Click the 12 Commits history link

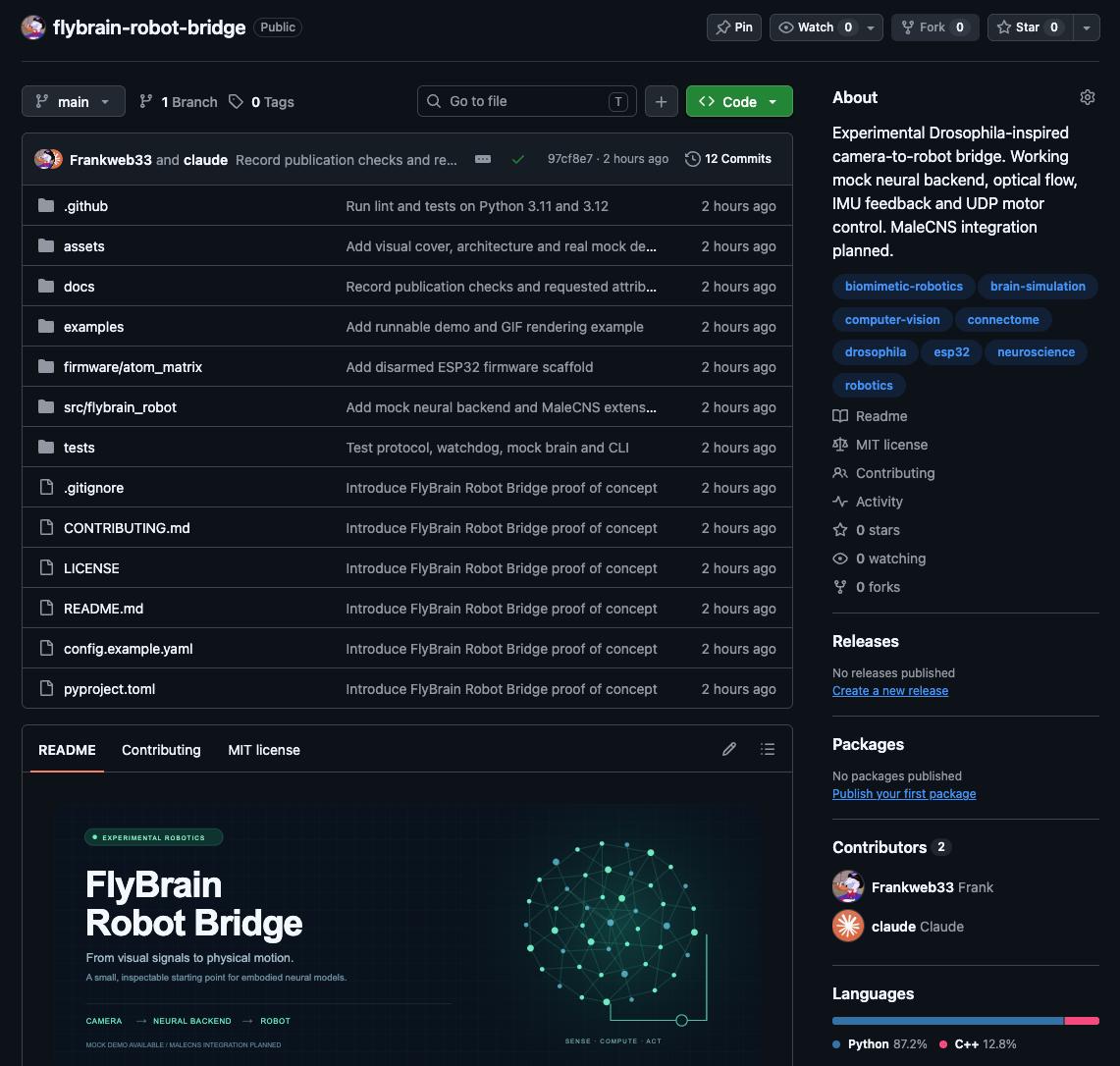[728, 159]
